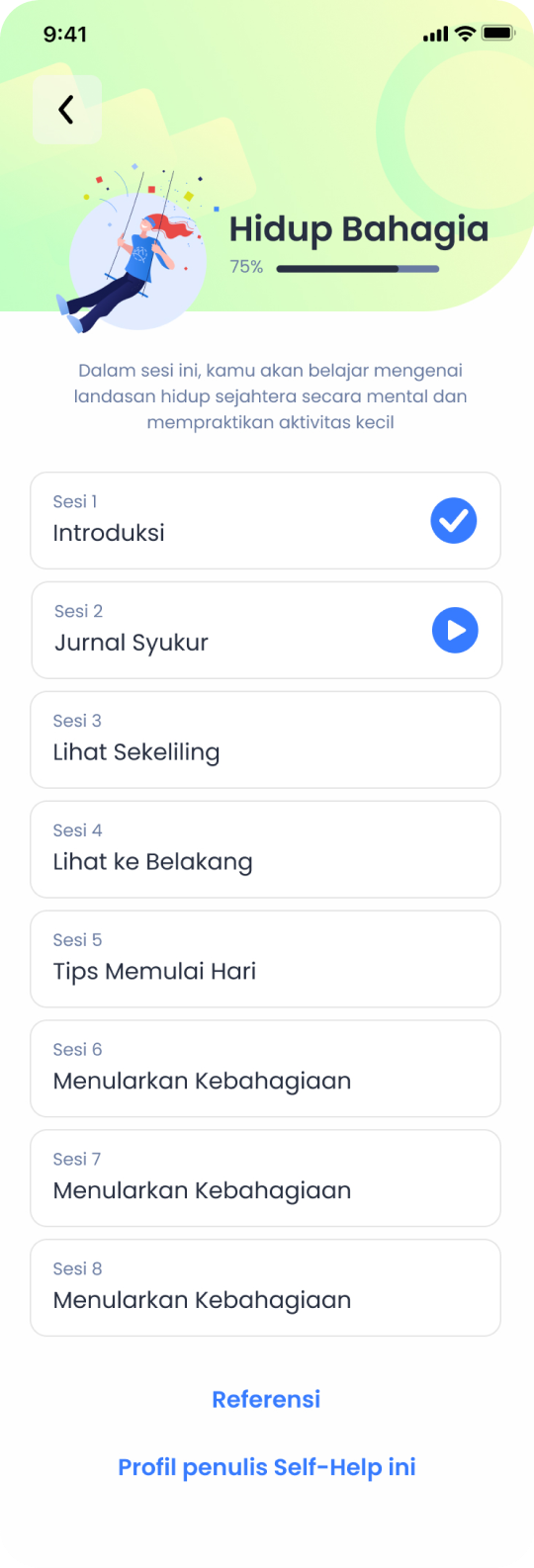The height and width of the screenshot is (1568, 534).
Task: Click the Wi-Fi status icon
Action: click(x=465, y=34)
